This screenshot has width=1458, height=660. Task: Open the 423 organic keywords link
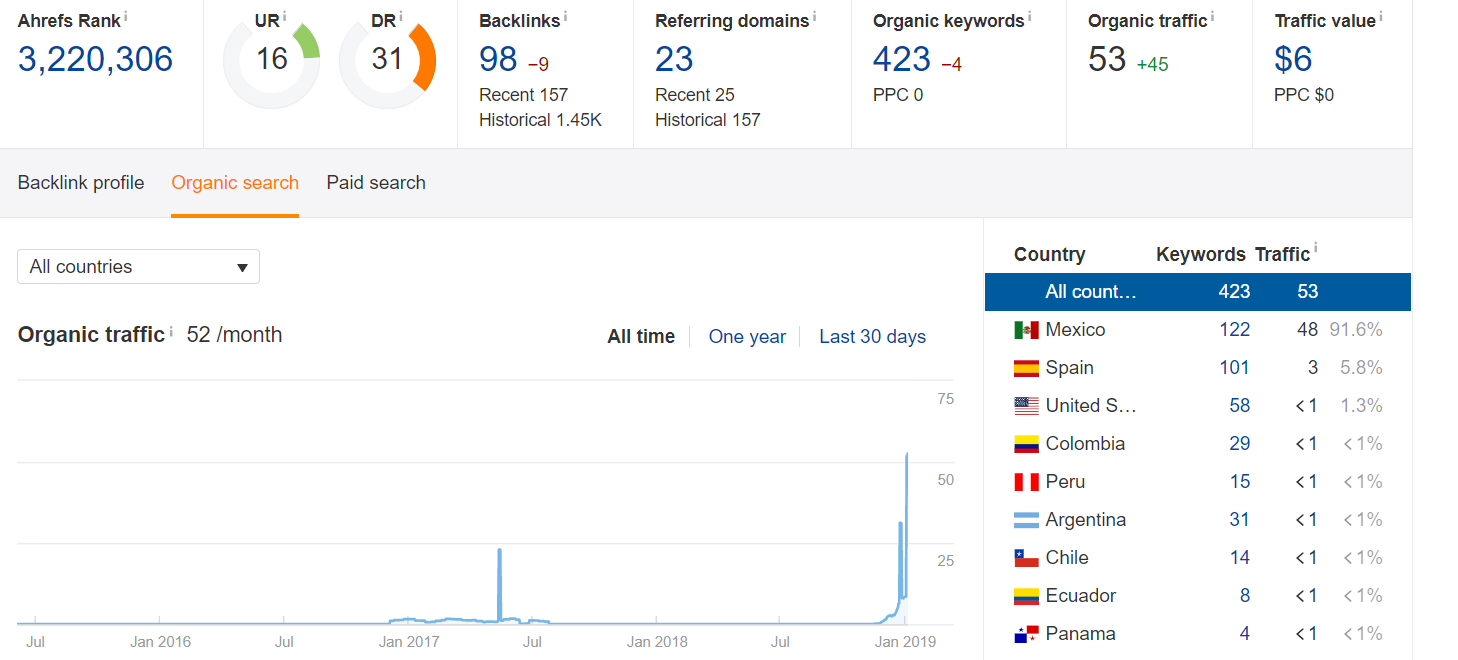(902, 60)
